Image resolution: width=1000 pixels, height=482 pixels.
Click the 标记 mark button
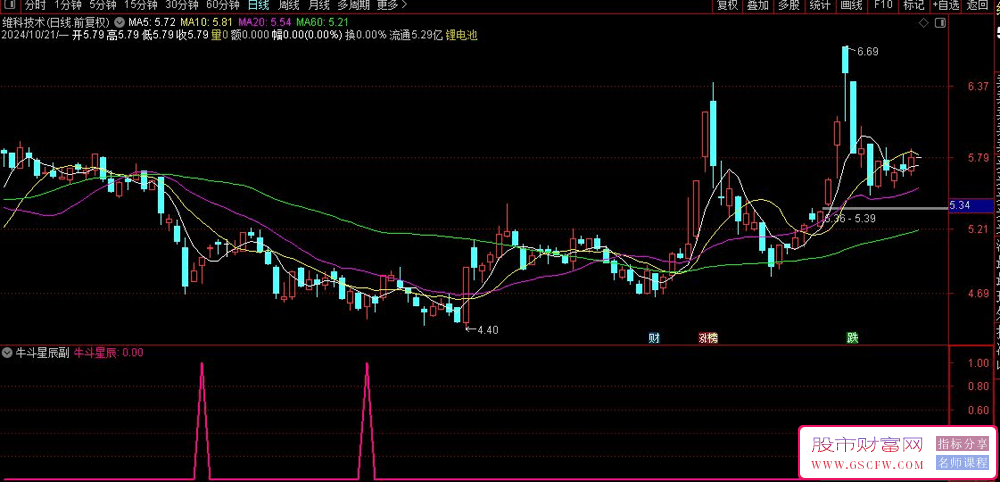click(913, 6)
